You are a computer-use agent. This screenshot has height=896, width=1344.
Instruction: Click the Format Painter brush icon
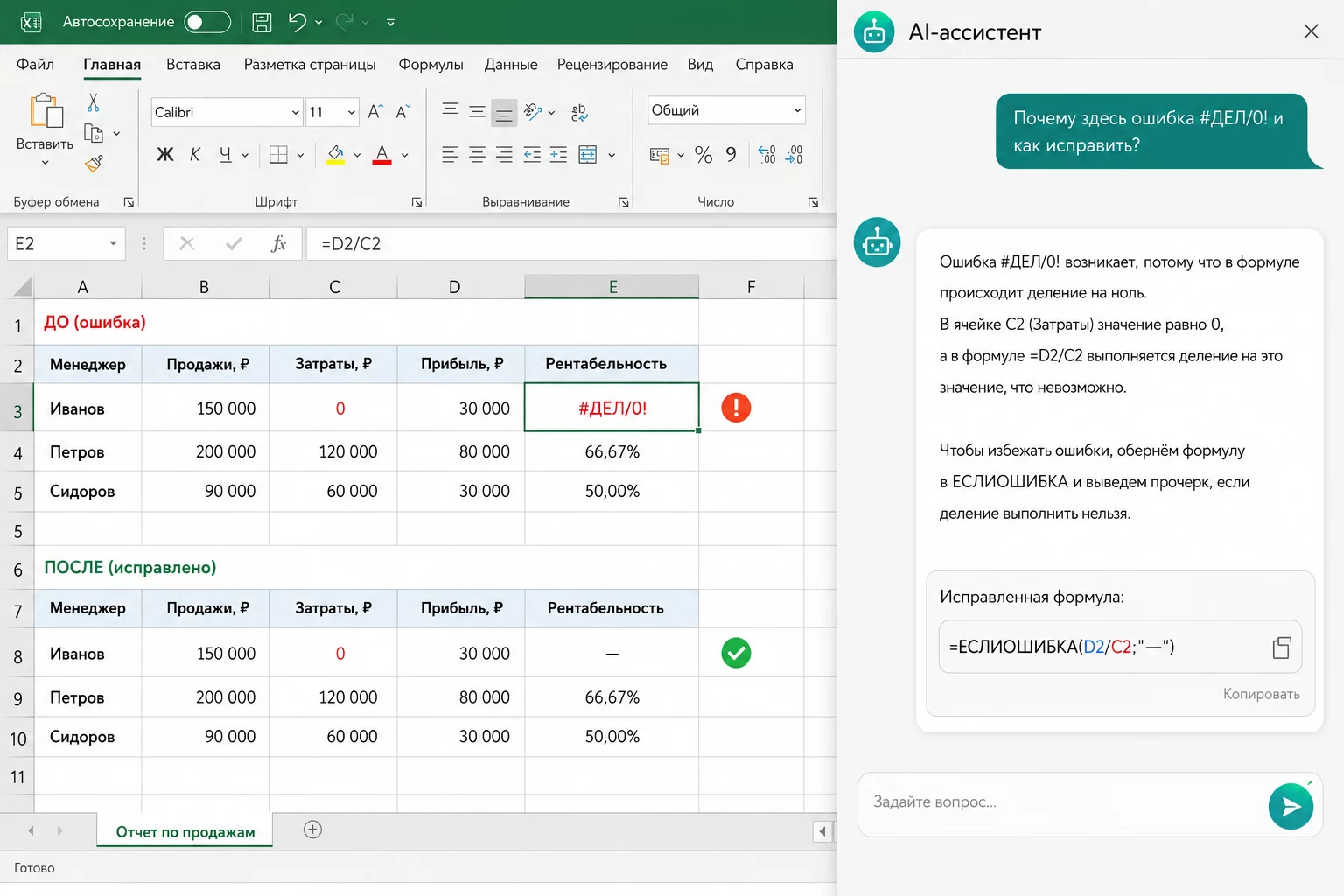94,163
